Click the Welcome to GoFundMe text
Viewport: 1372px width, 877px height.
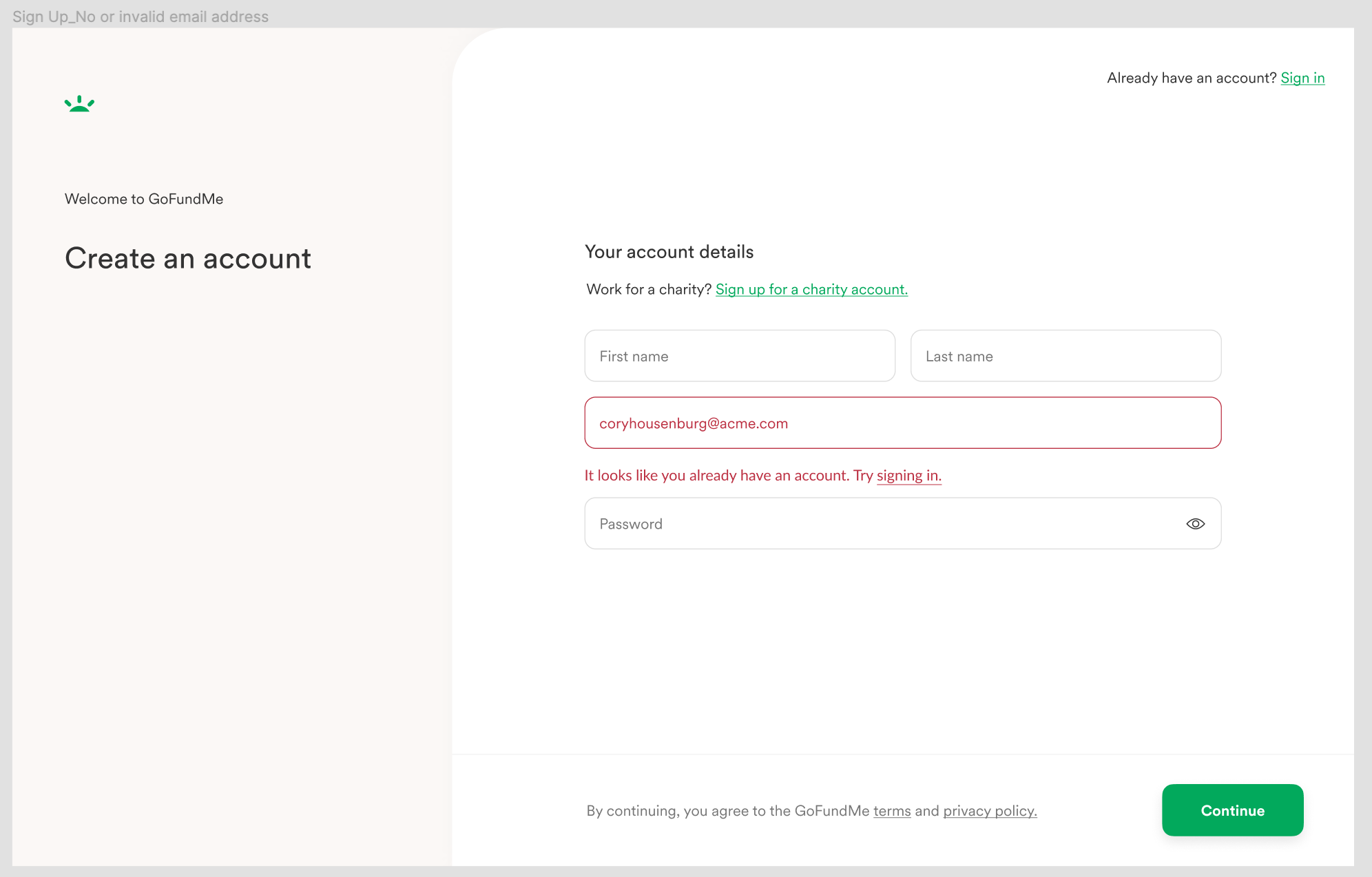coord(143,199)
